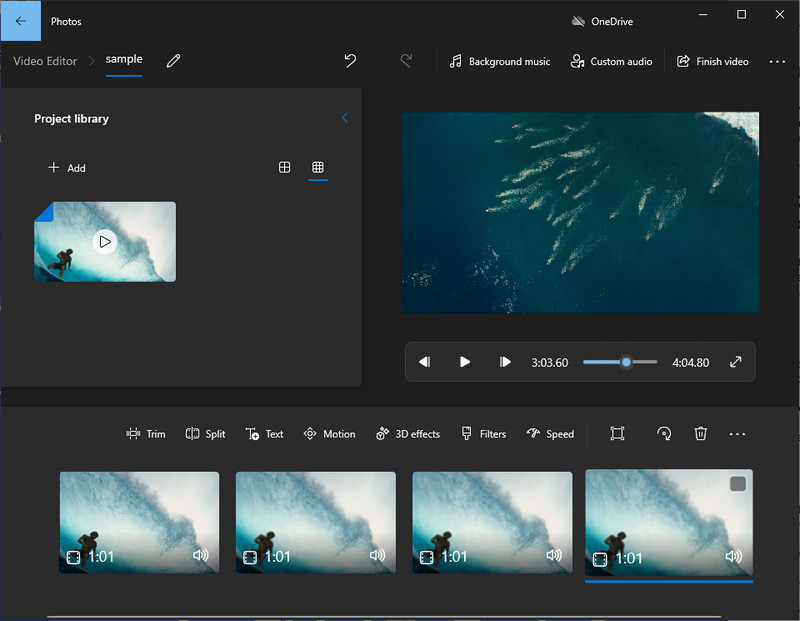Expand the preview to full screen
Image resolution: width=800 pixels, height=621 pixels.
click(735, 362)
